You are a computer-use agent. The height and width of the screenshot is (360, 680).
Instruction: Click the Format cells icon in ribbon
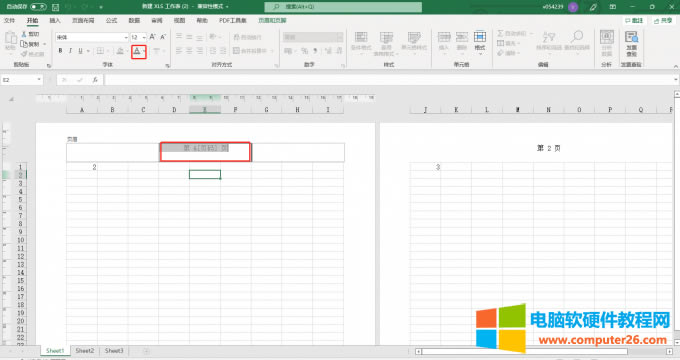click(x=480, y=41)
